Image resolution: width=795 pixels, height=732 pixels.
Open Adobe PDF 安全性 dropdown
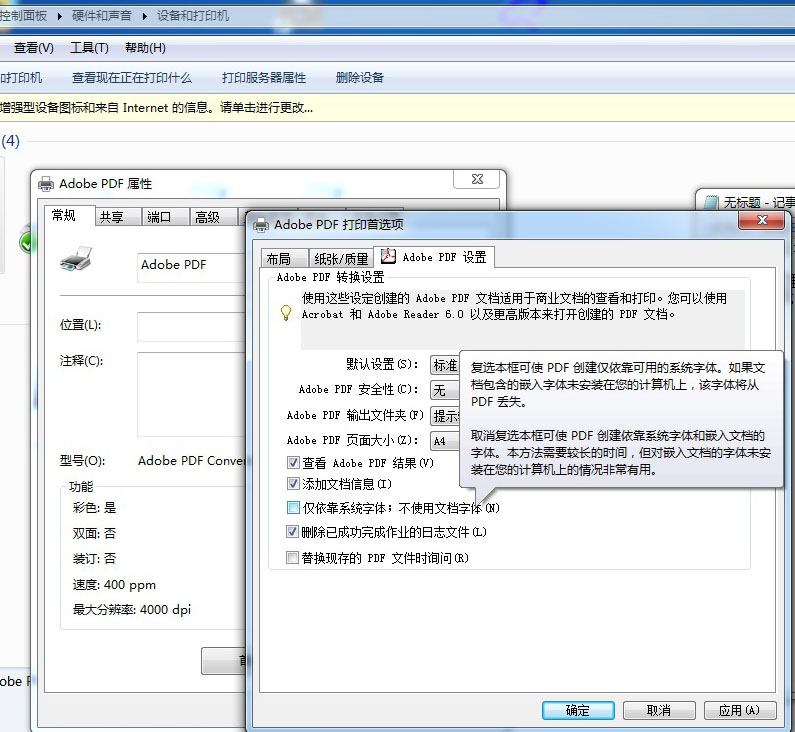point(445,390)
